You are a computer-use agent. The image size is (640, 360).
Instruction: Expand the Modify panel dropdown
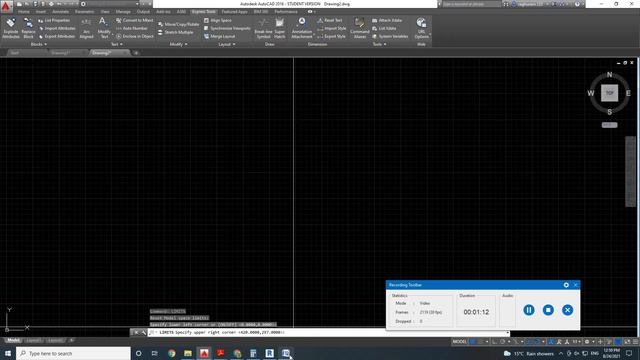pyautogui.click(x=178, y=44)
